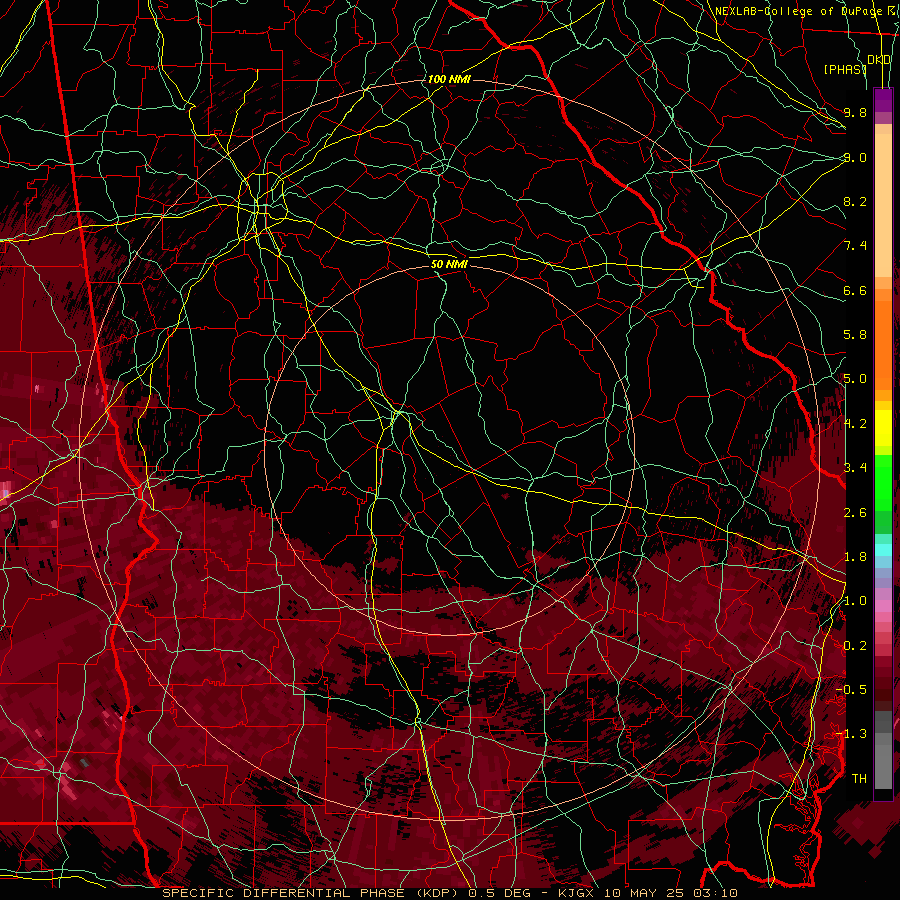The width and height of the screenshot is (900, 900).
Task: Click the 5.8 scale value
Action: coord(855,335)
